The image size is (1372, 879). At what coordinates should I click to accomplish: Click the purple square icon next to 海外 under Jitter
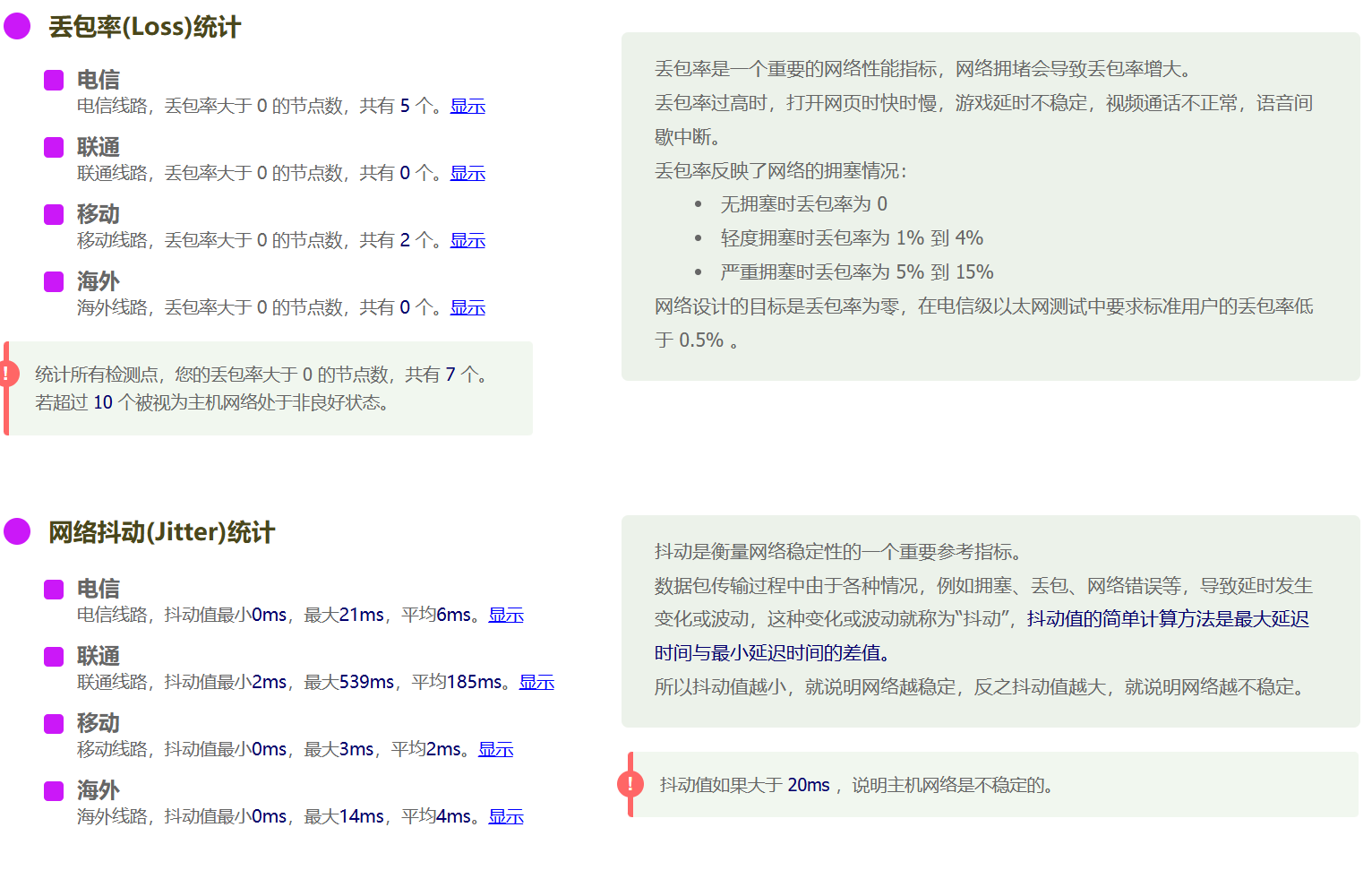pyautogui.click(x=53, y=790)
